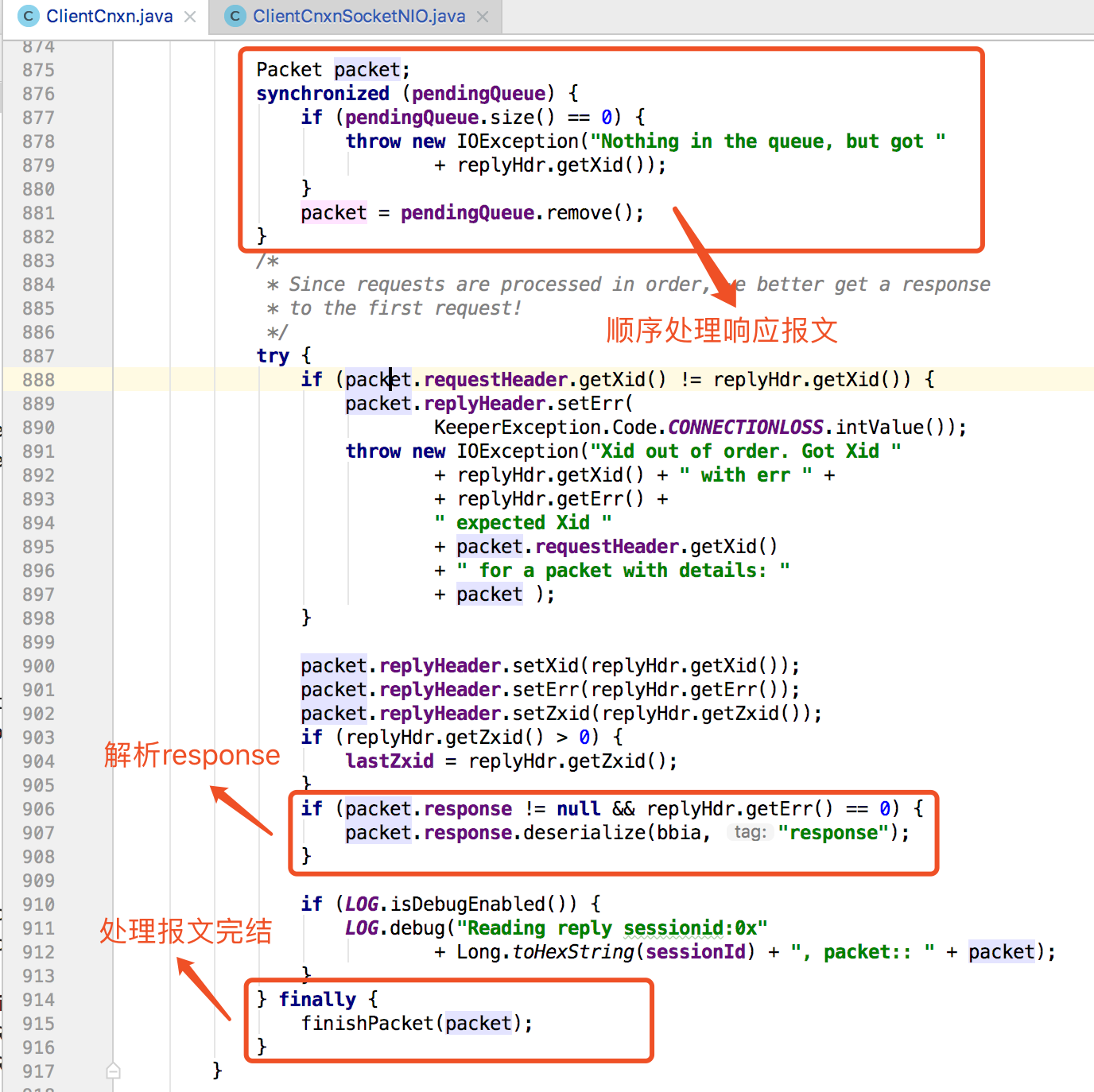Click line number 881 in the gutter

[38, 213]
